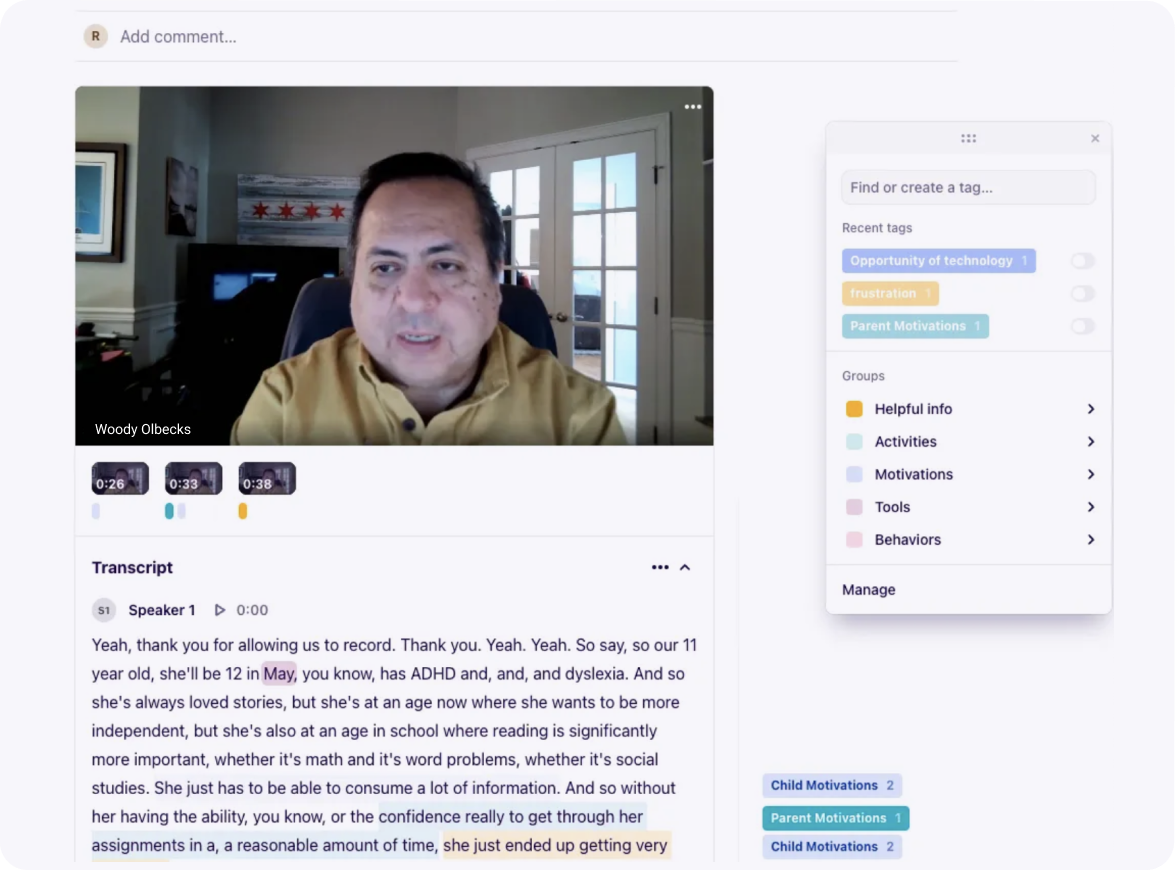Jump to the 0:33 highlight thumbnail
This screenshot has height=870, width=1175.
[x=193, y=479]
